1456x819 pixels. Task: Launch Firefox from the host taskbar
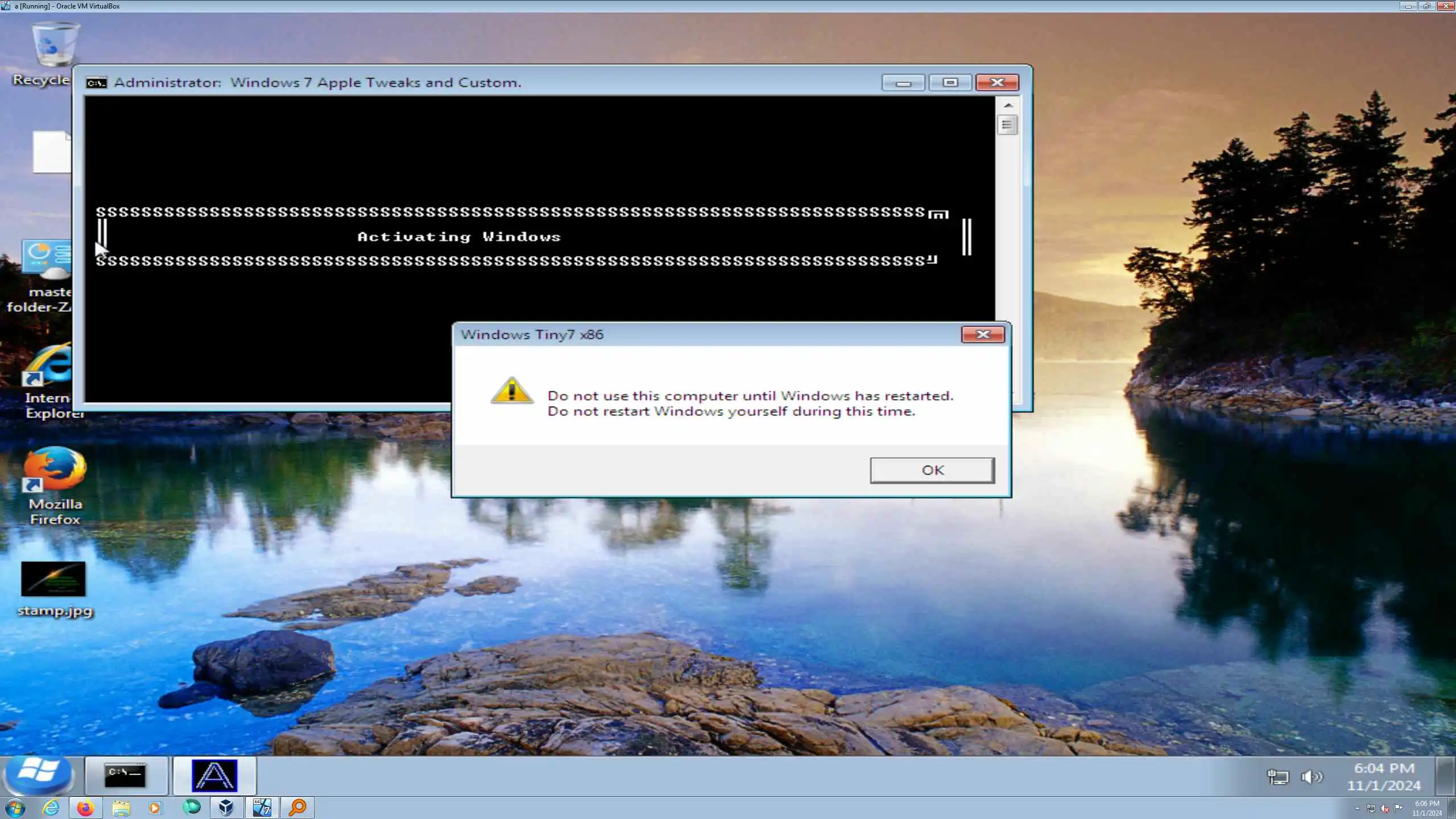pyautogui.click(x=85, y=808)
